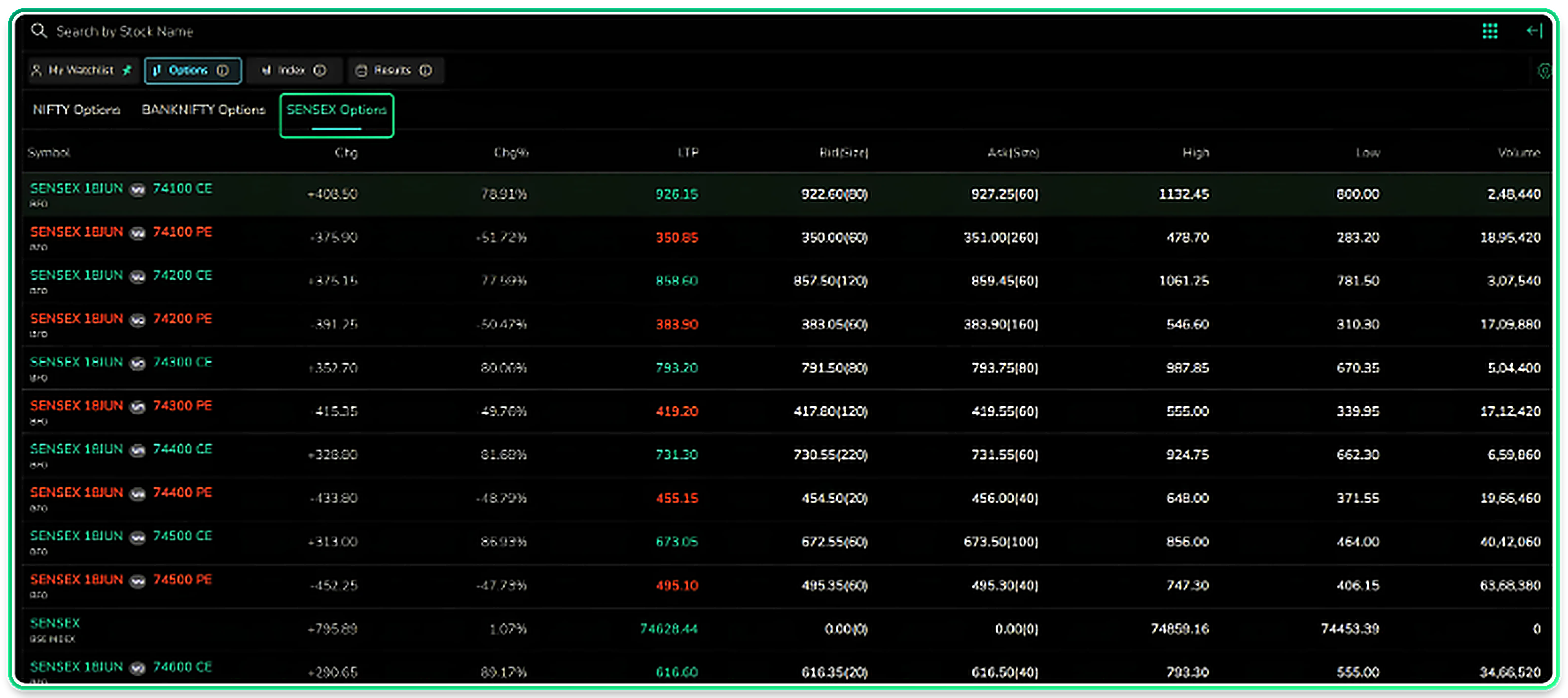
Task: Switch to NIFTY Options sub-tab
Action: [76, 109]
